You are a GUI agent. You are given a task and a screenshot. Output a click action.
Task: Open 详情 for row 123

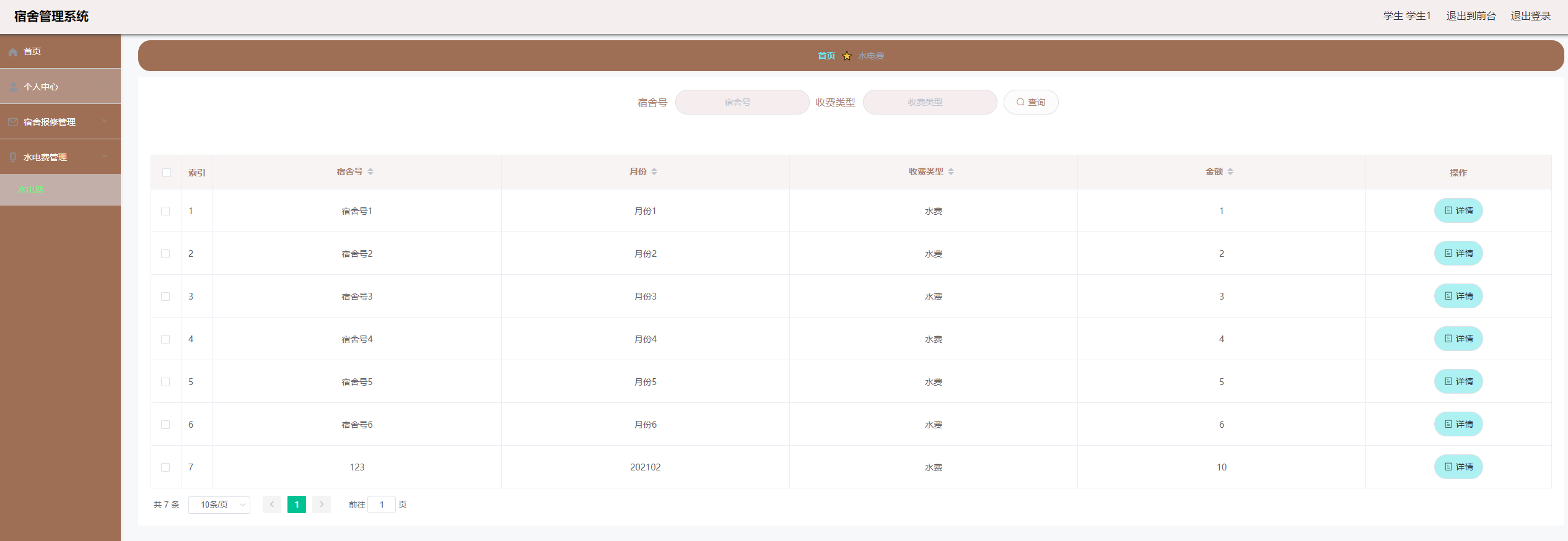click(x=1458, y=467)
